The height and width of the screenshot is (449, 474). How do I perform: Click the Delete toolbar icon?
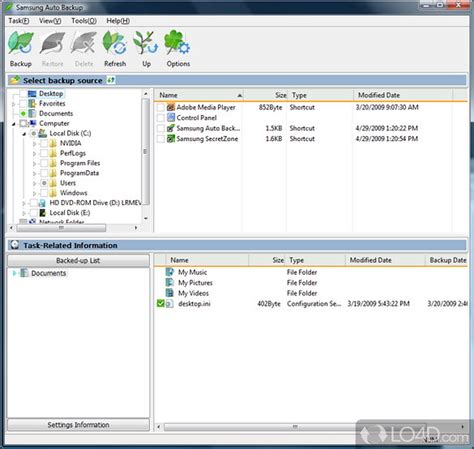click(x=84, y=43)
